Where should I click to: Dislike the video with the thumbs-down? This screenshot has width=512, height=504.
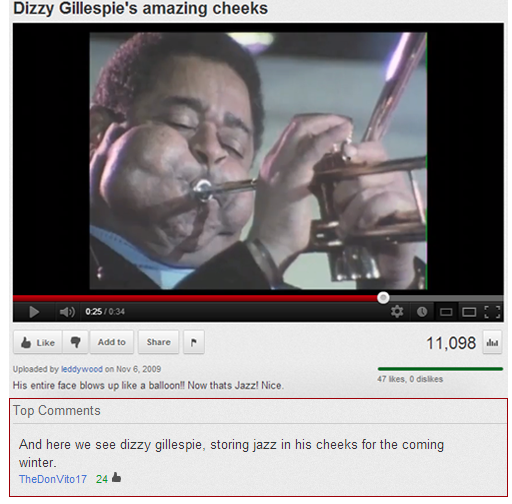76,342
